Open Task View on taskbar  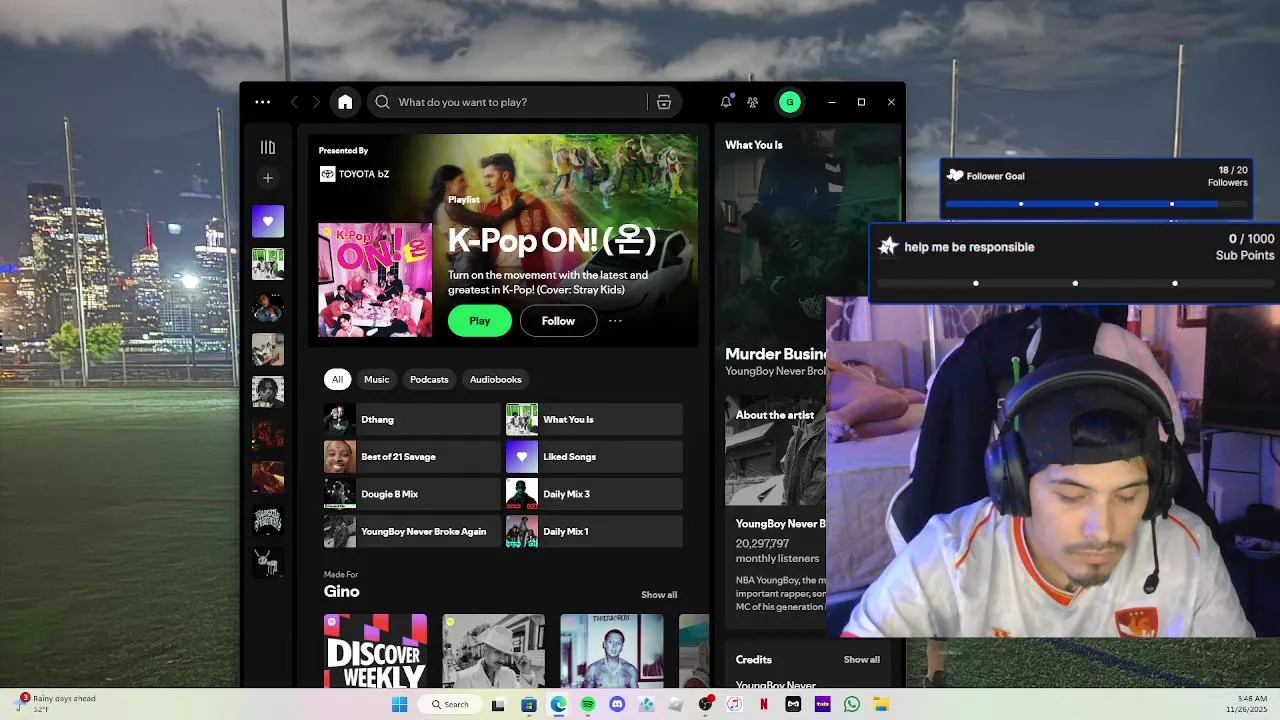[x=498, y=705]
